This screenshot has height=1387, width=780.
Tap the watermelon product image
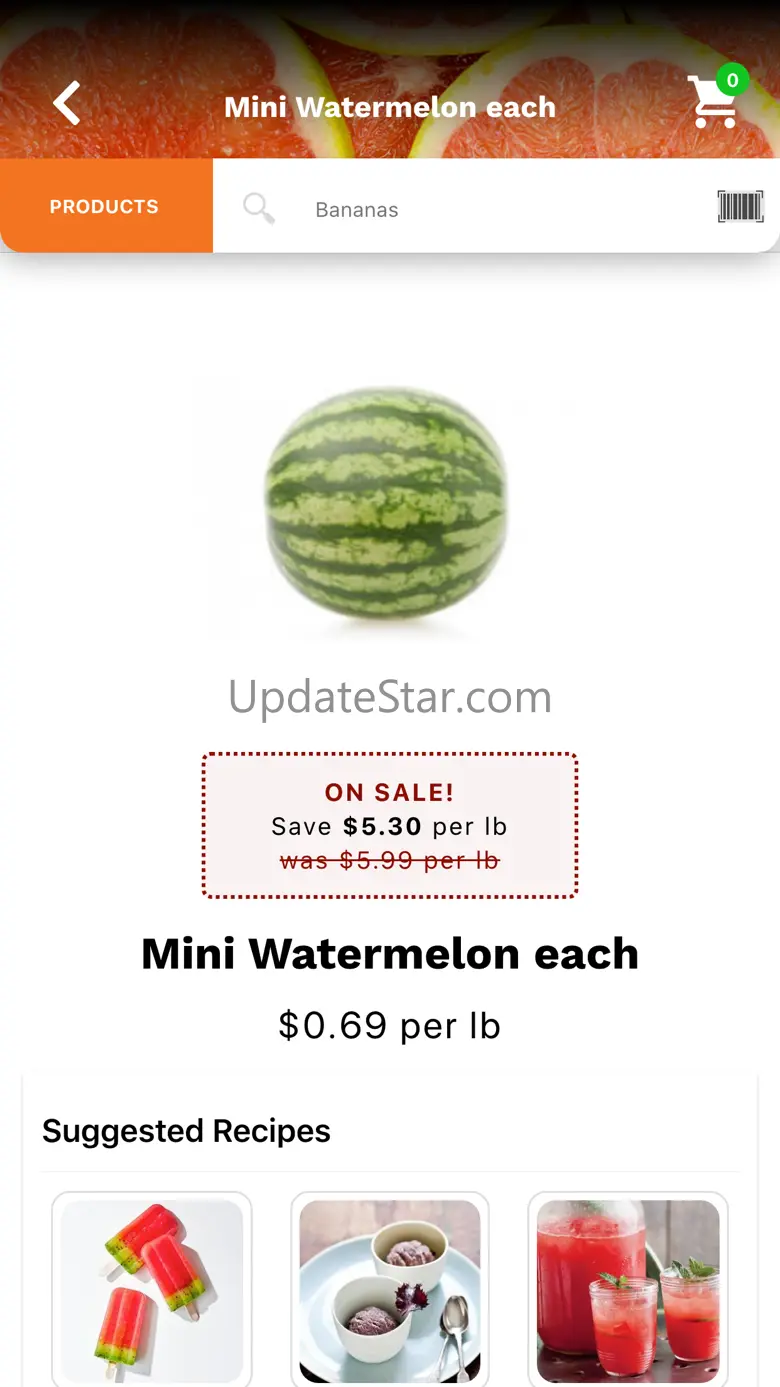[x=386, y=505]
